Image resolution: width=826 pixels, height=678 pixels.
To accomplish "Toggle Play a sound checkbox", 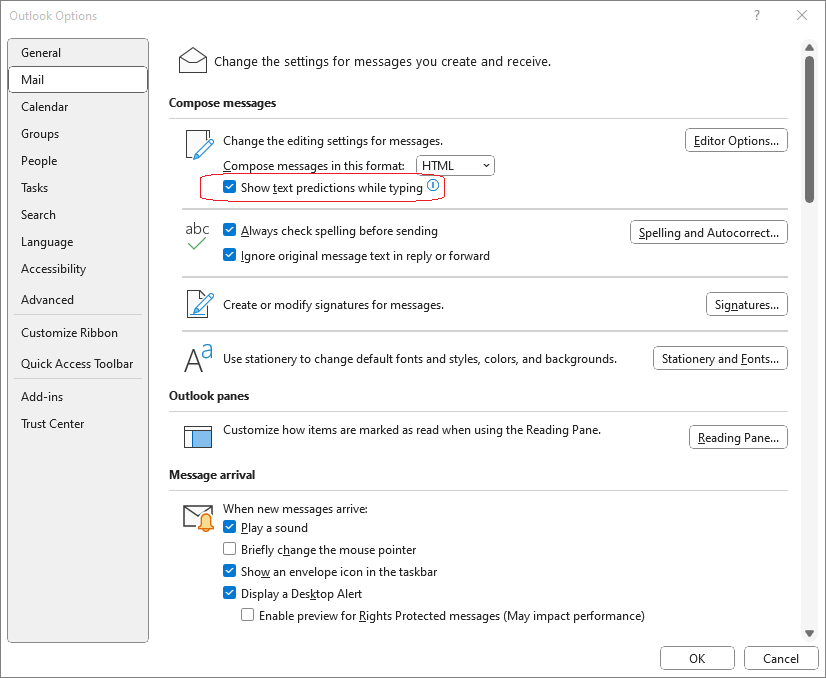I will pos(229,527).
